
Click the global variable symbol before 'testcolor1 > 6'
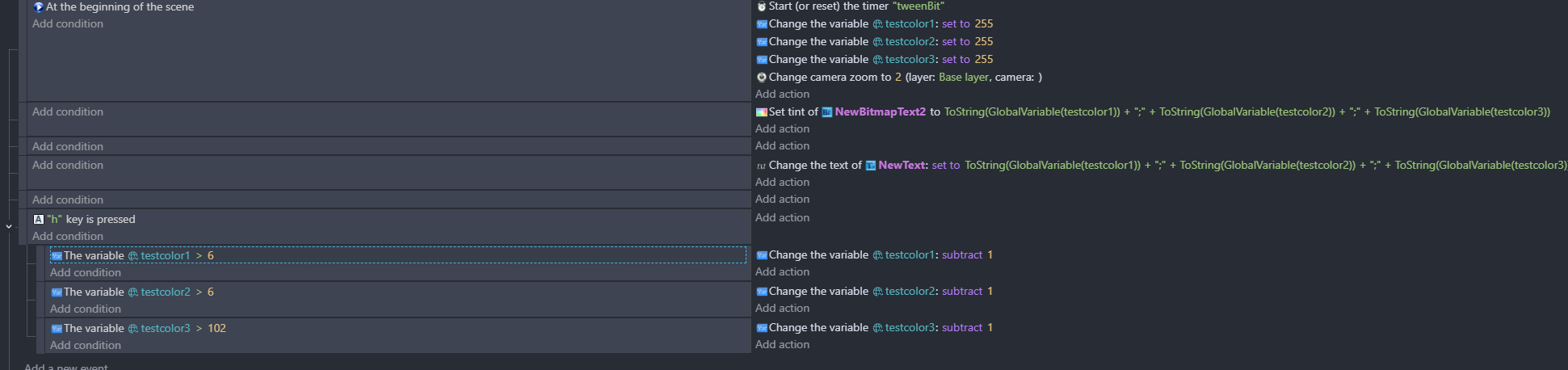pos(133,256)
